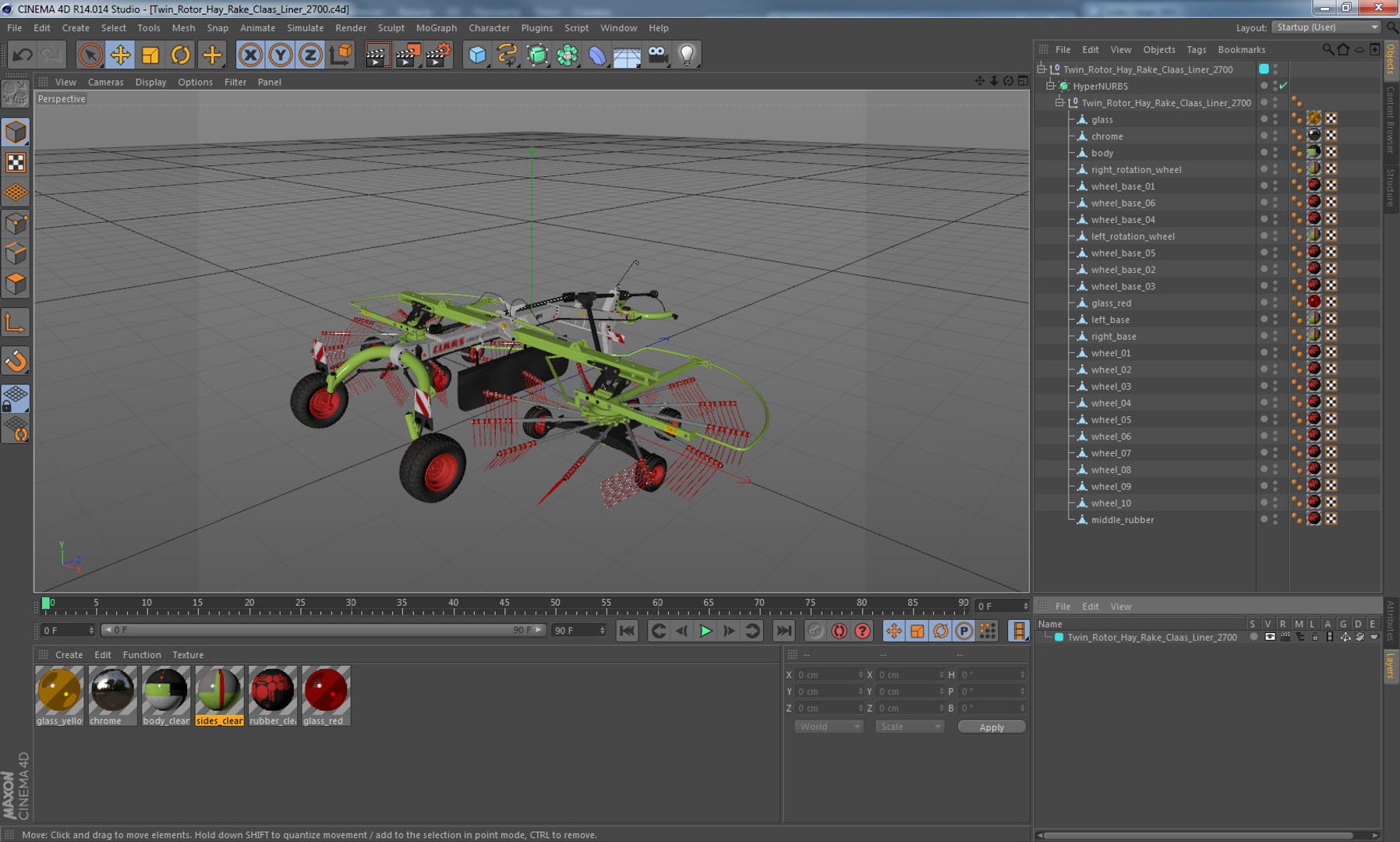Select Points mode icon

click(16, 224)
